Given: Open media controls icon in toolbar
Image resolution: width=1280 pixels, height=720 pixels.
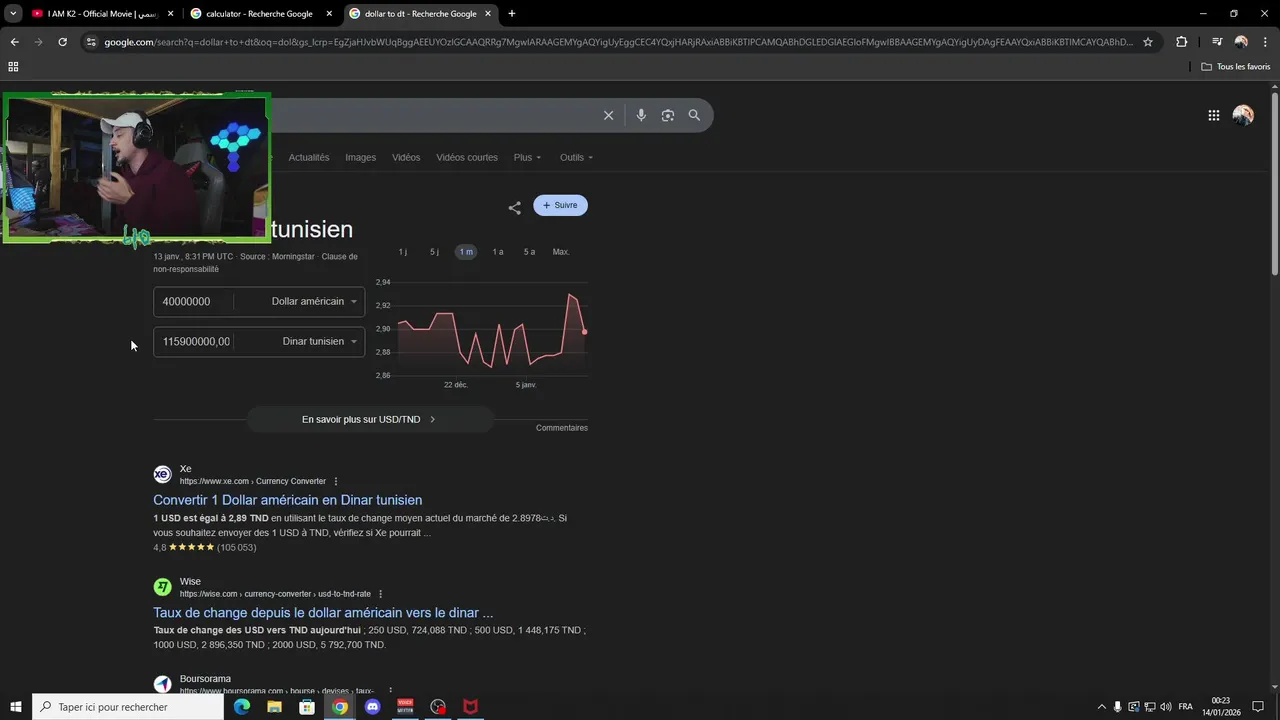Looking at the screenshot, I should (1217, 42).
